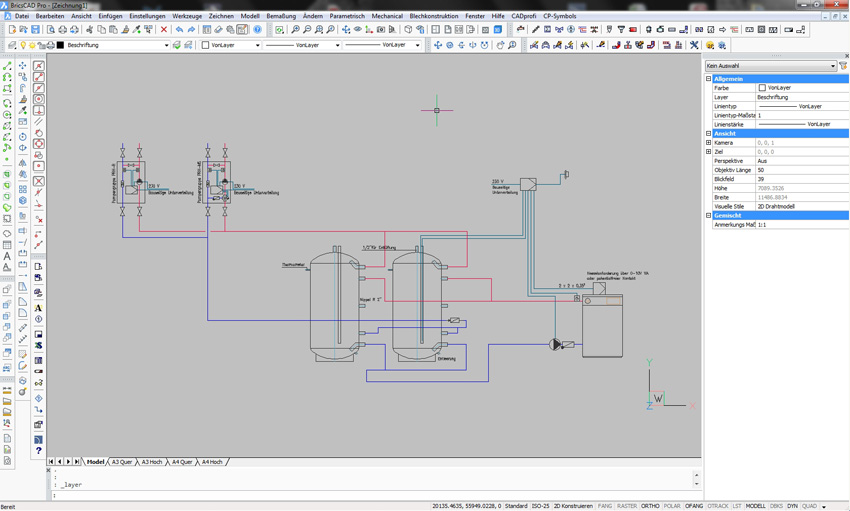850x511 pixels.
Task: Open the Kein Auswahl selection dropdown
Action: tap(770, 66)
